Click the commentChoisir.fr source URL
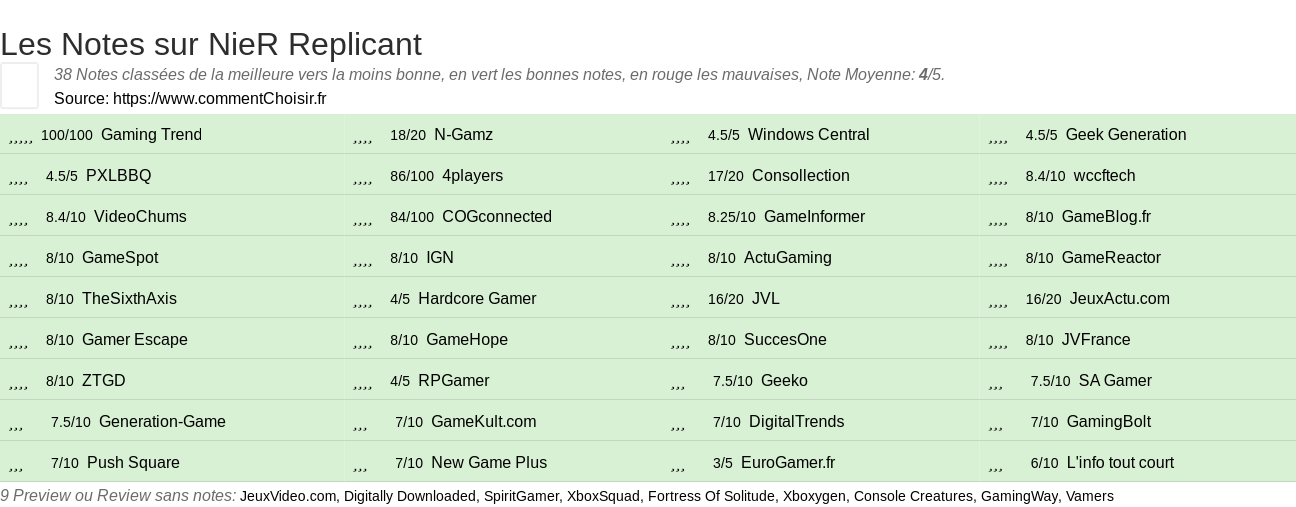Viewport: 1296px width, 507px height. (219, 98)
